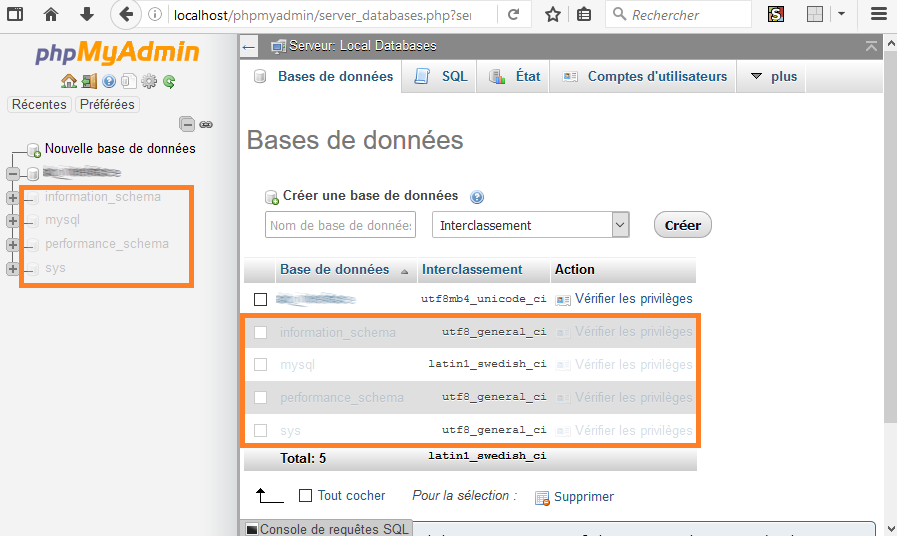This screenshot has height=536, width=897.
Task: Click the Rechercher browser search box
Action: click(678, 14)
